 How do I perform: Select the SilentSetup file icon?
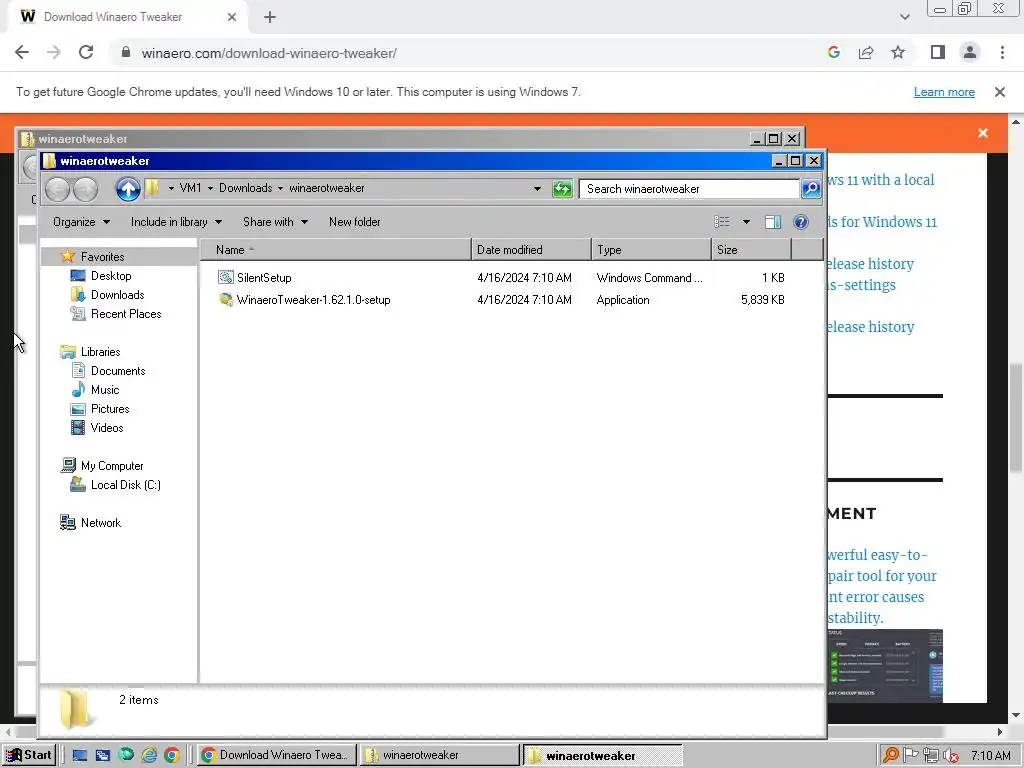pos(225,278)
